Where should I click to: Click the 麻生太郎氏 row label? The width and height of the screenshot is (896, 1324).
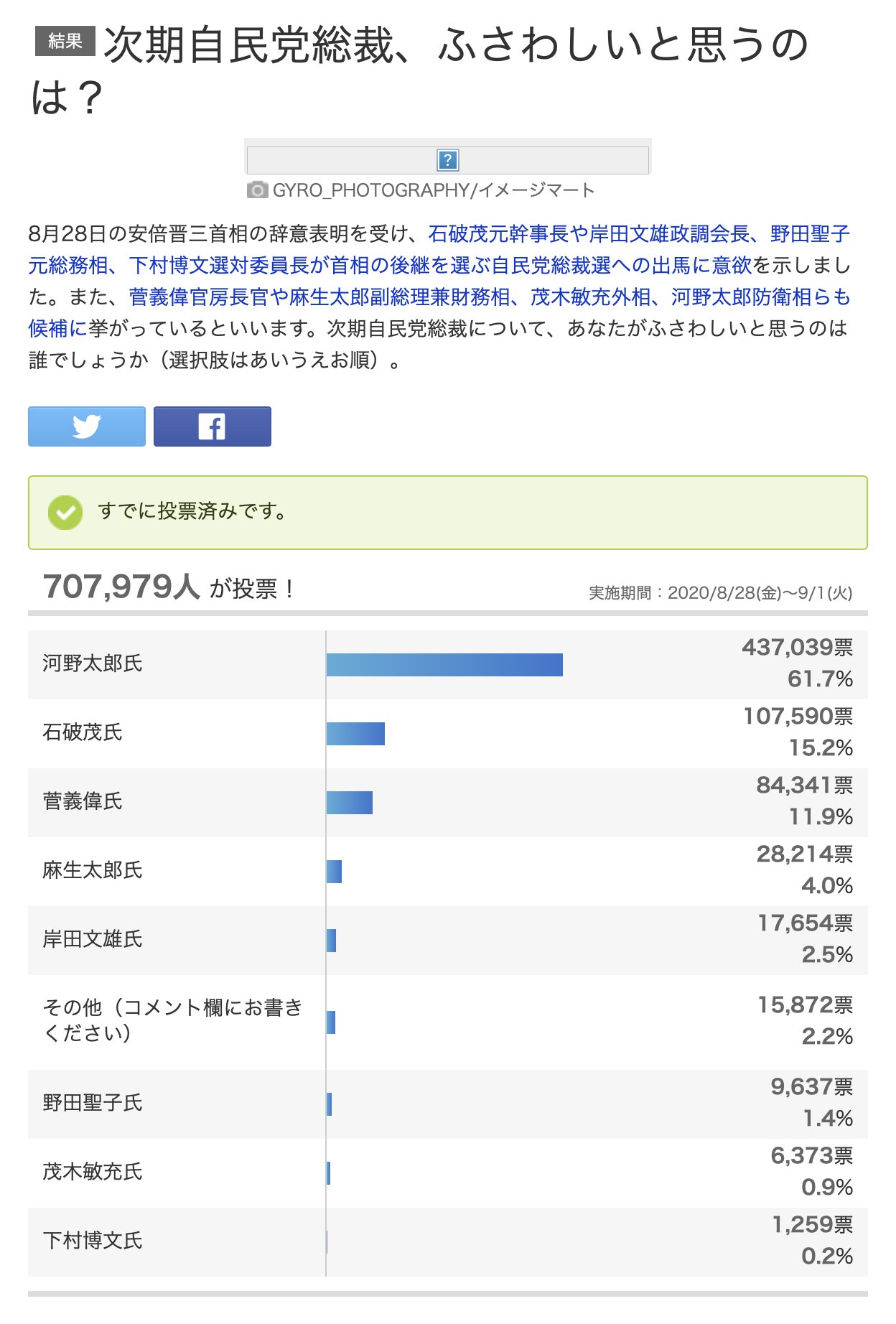point(93,870)
